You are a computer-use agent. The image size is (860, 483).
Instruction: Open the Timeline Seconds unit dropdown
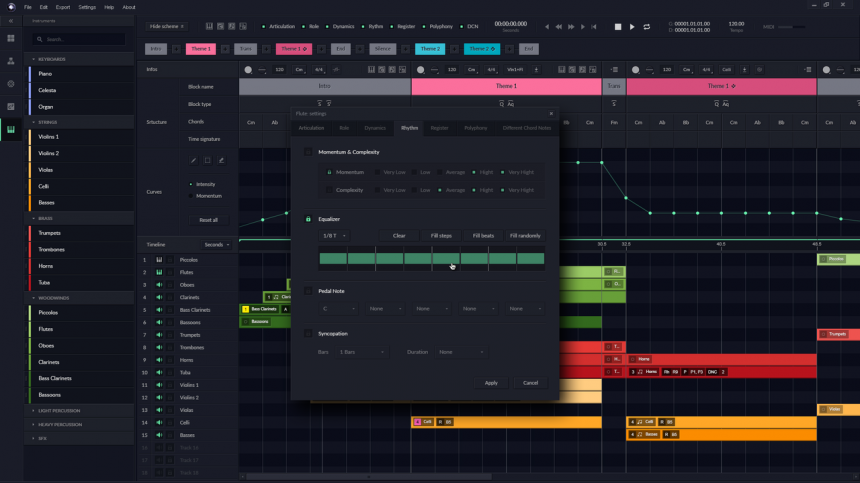click(216, 245)
